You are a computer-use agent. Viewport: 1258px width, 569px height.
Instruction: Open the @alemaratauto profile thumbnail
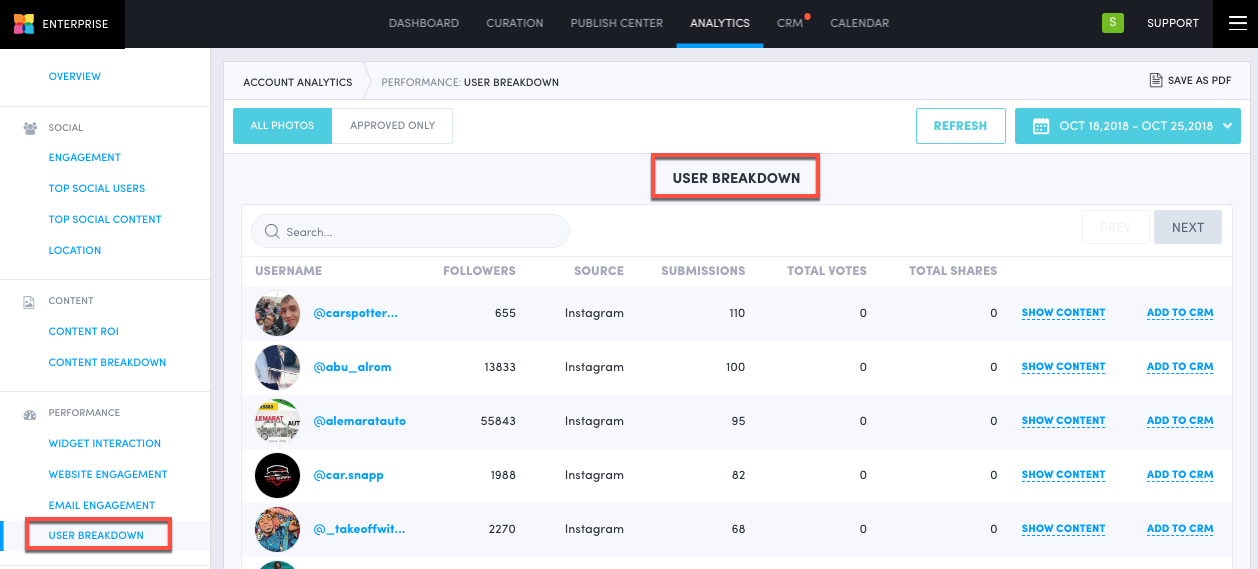point(277,421)
